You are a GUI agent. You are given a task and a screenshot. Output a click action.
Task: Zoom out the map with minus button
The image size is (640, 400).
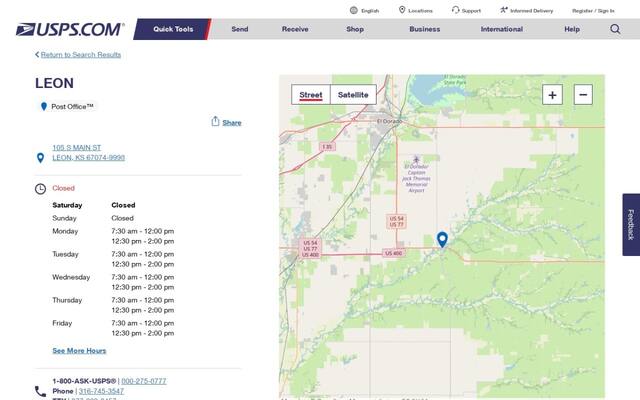(x=583, y=95)
